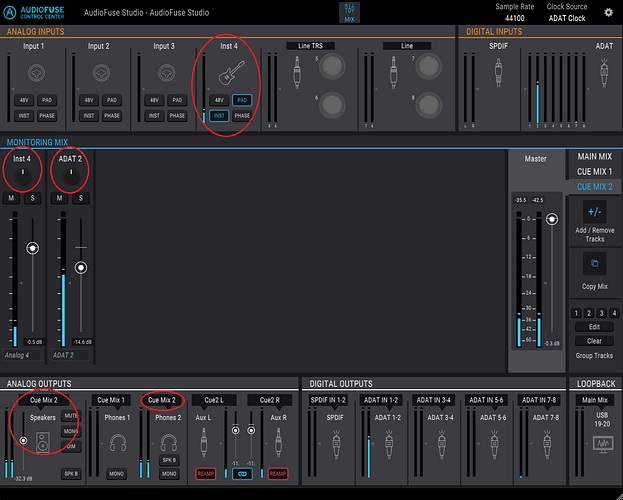Click the Phones 2 headphone icon
Image resolution: width=623 pixels, height=500 pixels.
[x=169, y=442]
